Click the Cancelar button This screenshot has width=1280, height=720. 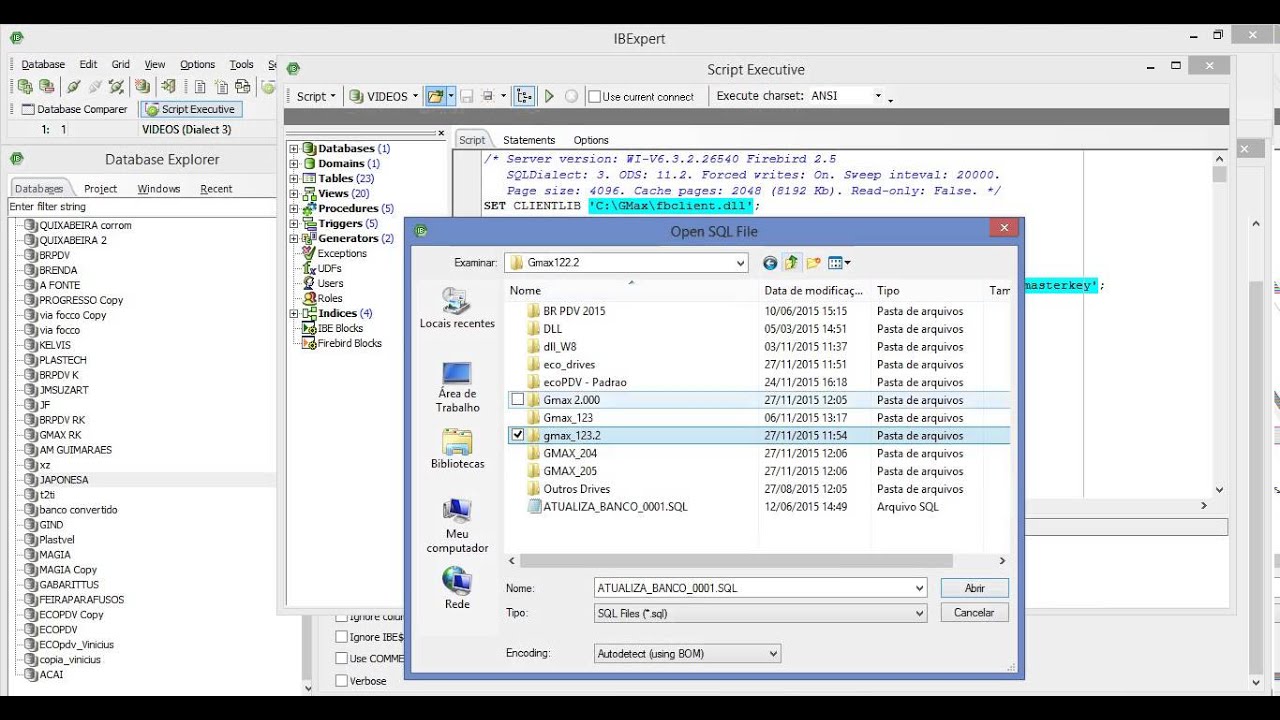tap(975, 613)
